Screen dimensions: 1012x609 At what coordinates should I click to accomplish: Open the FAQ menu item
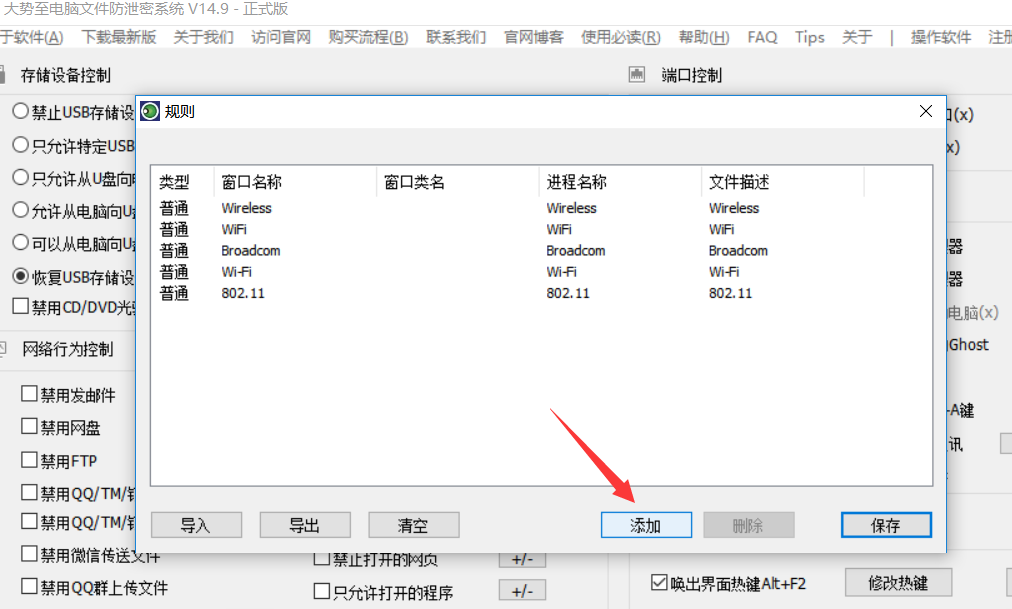point(762,37)
